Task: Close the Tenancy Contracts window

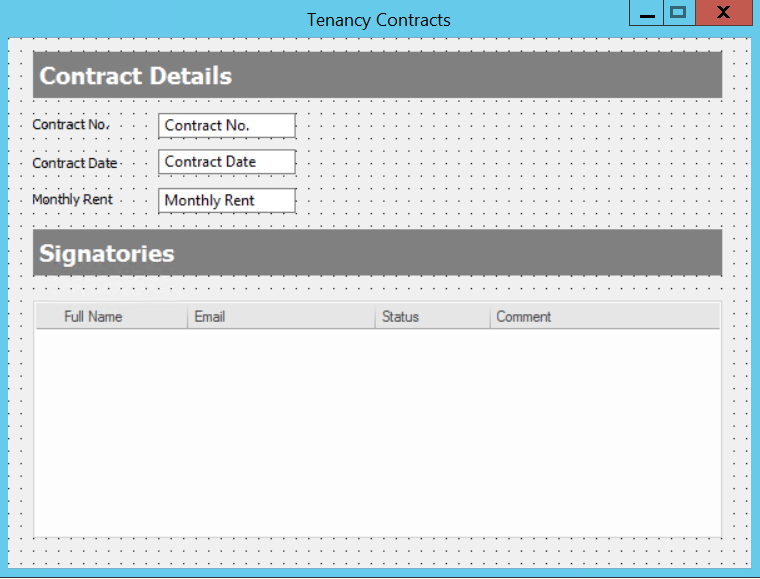Action: (x=723, y=13)
